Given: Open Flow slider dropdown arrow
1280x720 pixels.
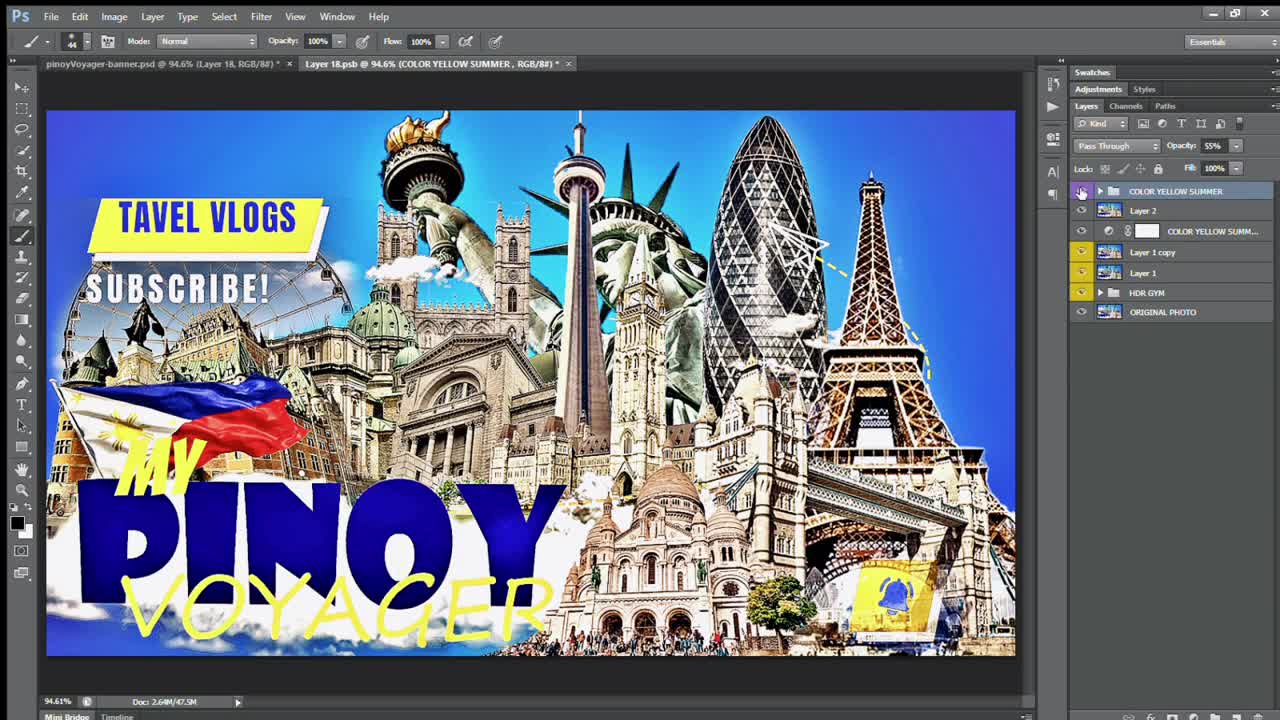Looking at the screenshot, I should coord(442,41).
